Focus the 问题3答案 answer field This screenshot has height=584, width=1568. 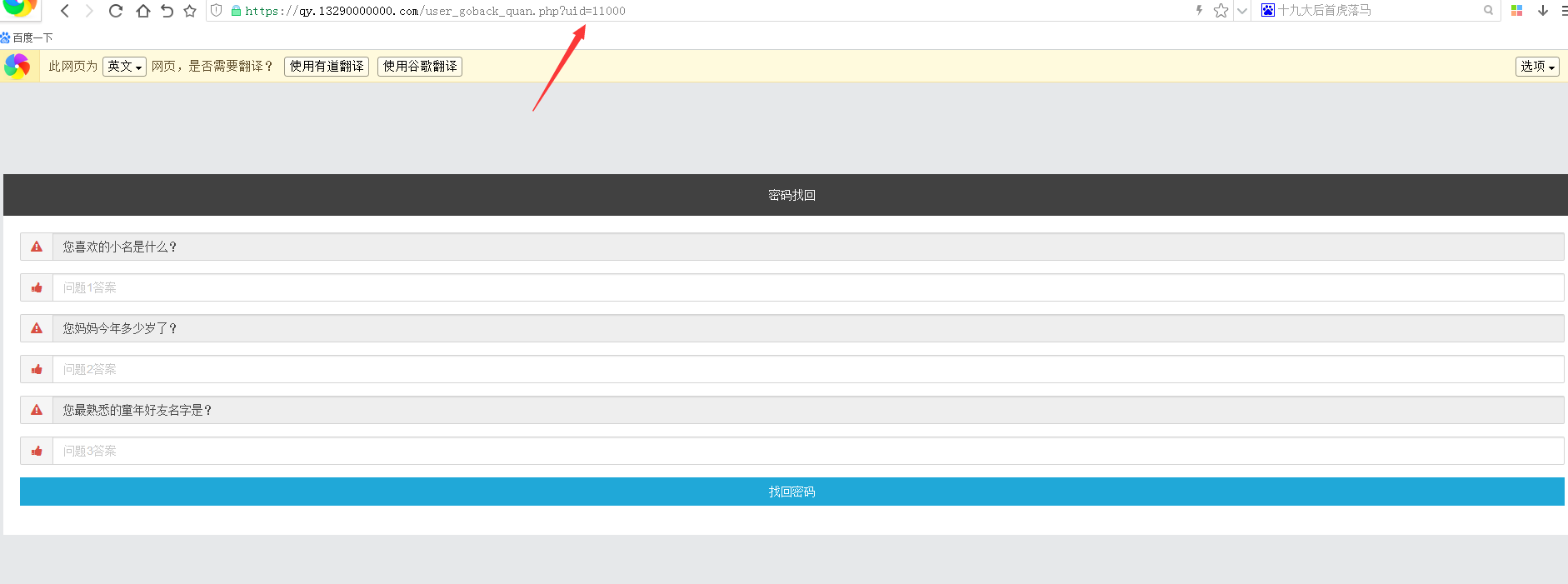[806, 451]
